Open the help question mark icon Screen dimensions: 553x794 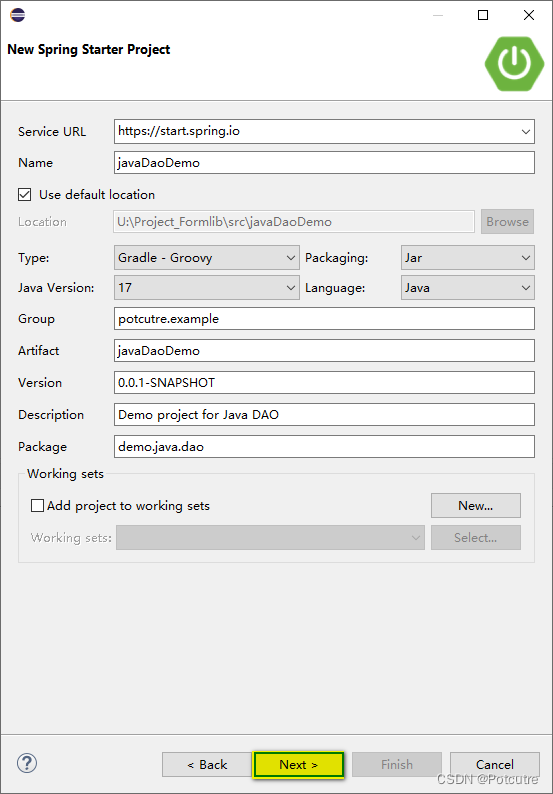[27, 763]
